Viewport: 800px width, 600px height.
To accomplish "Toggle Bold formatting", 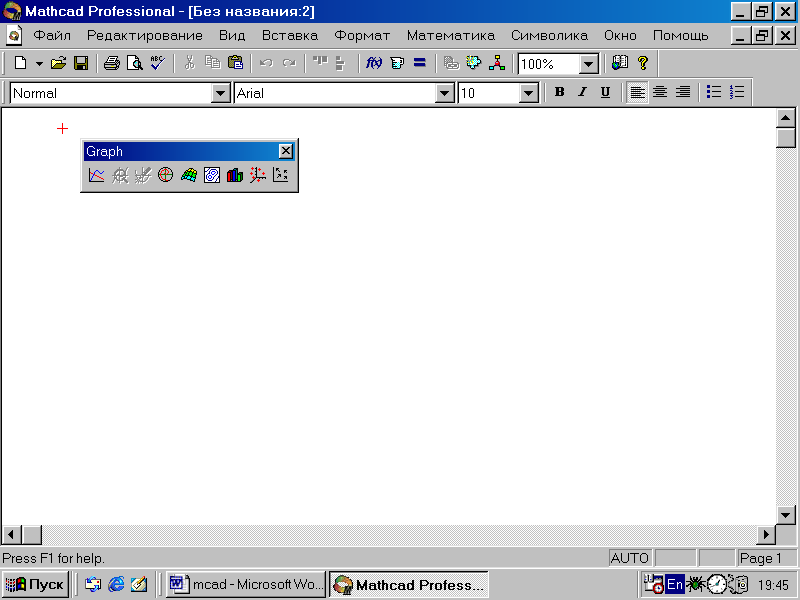I will click(x=560, y=92).
